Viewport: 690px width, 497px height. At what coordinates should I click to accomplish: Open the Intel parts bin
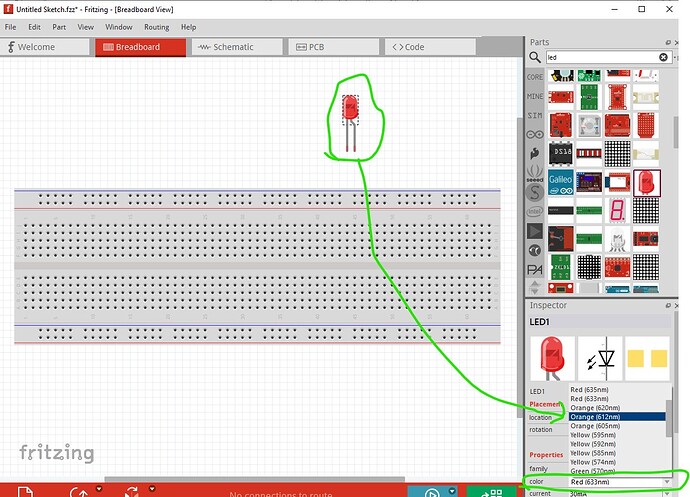click(x=535, y=212)
